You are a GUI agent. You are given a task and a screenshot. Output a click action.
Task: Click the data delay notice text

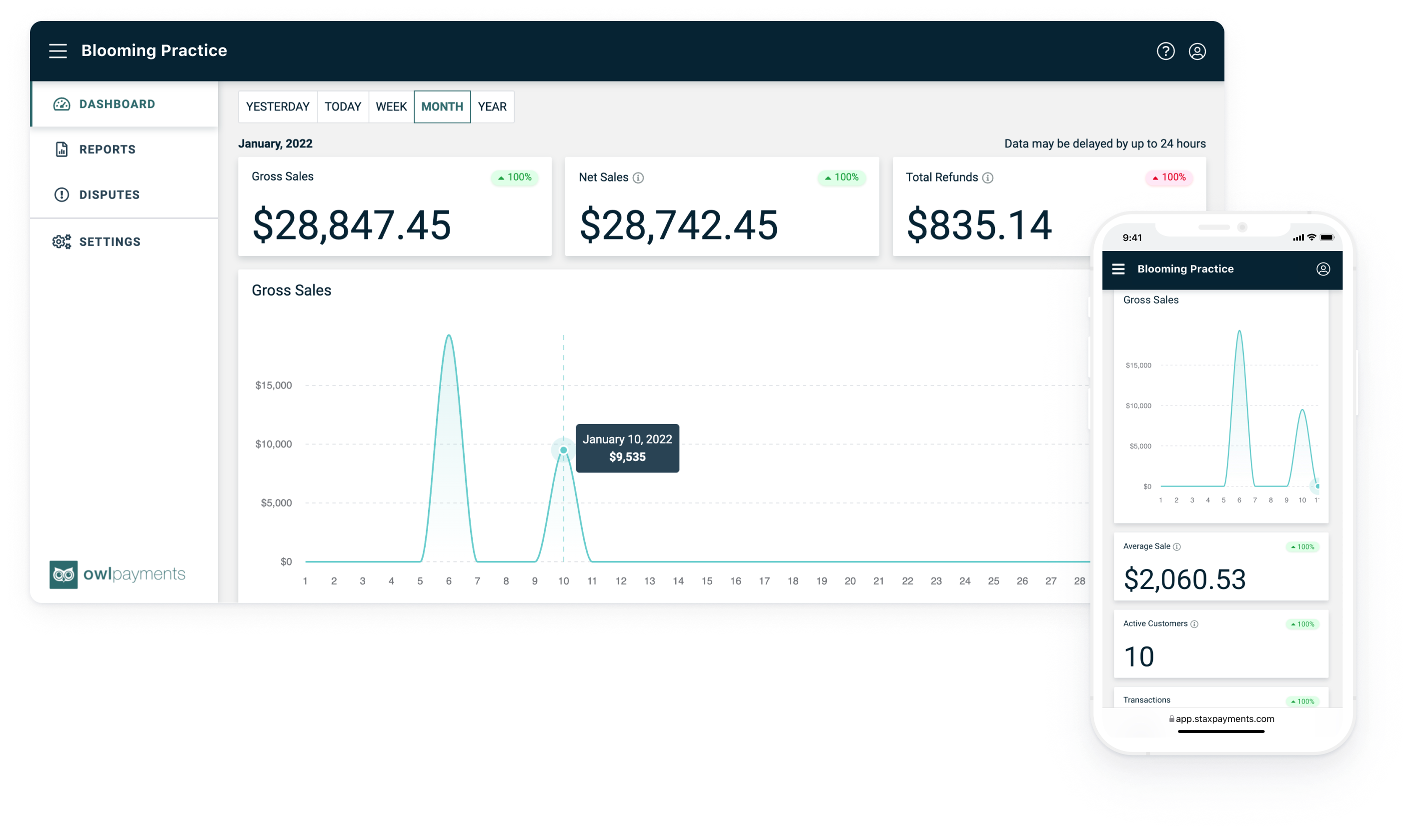(1105, 144)
